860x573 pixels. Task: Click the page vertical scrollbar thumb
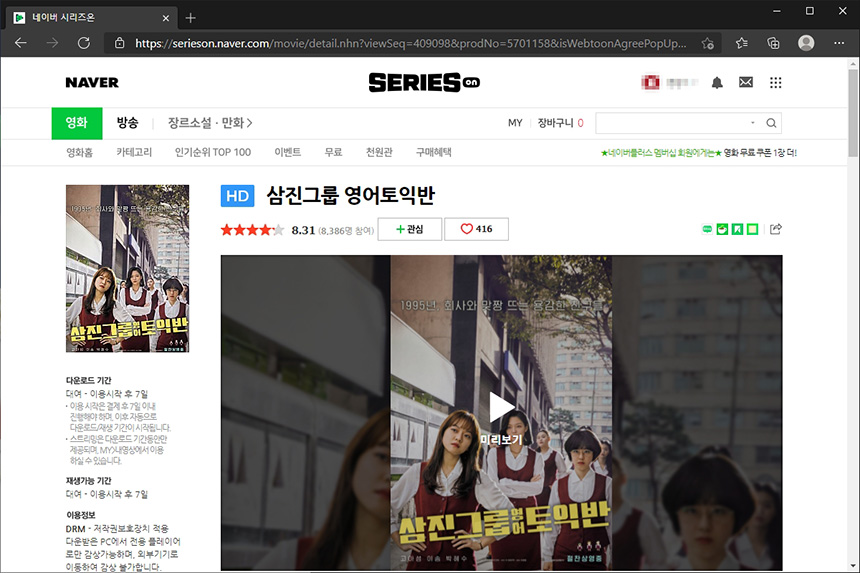[853, 113]
